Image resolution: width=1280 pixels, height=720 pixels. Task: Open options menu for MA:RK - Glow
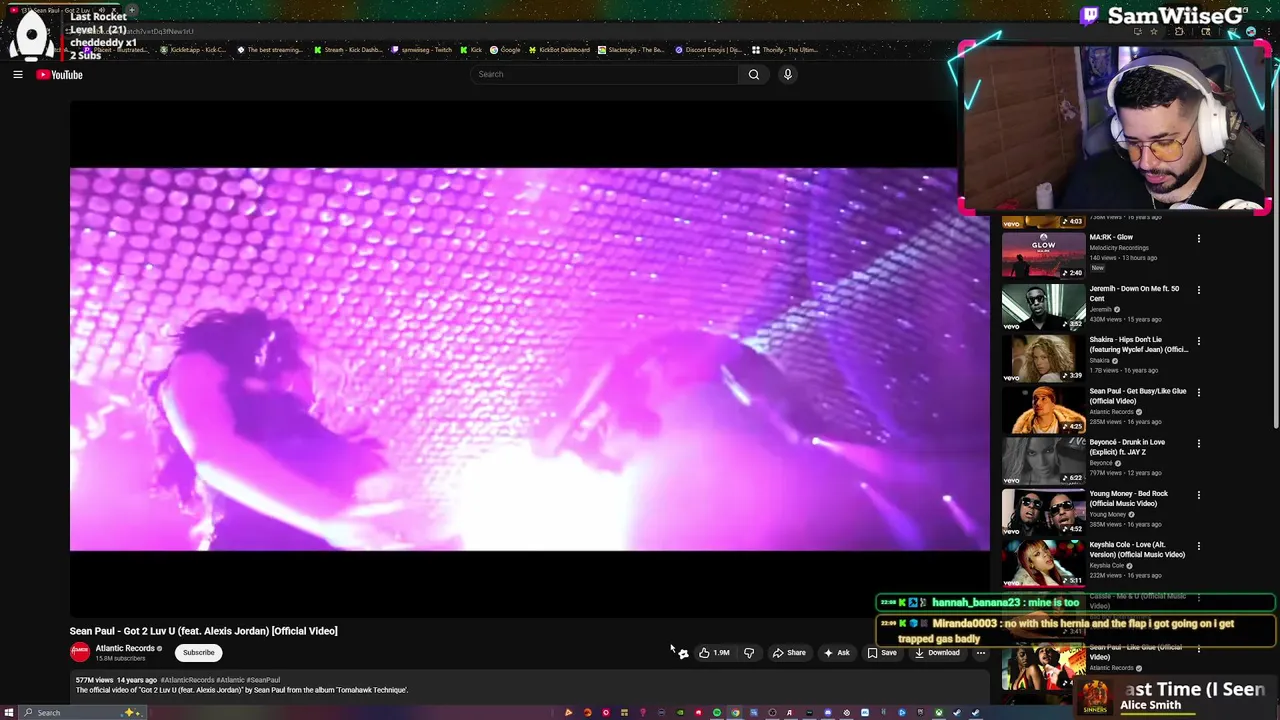[1198, 239]
